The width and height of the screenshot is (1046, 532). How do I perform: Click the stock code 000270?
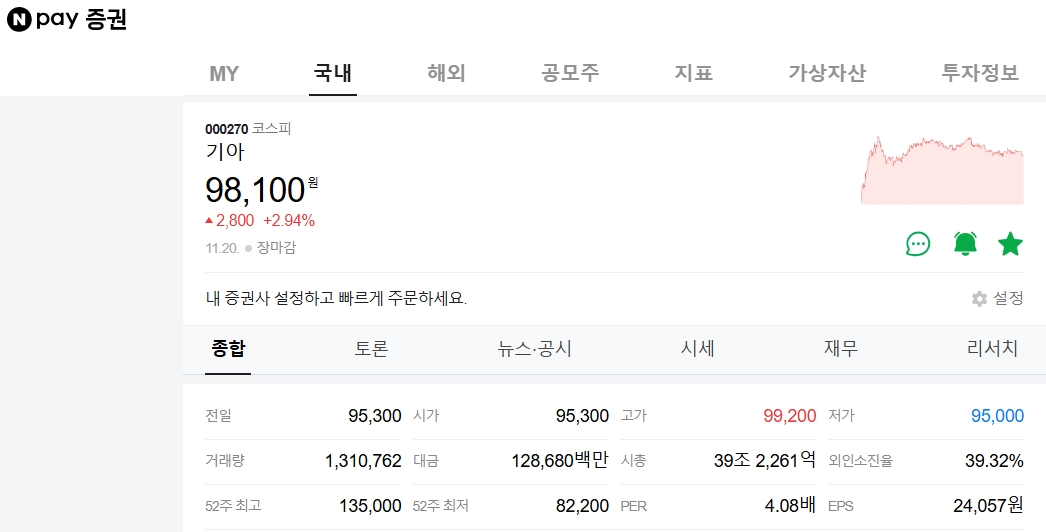pyautogui.click(x=227, y=129)
